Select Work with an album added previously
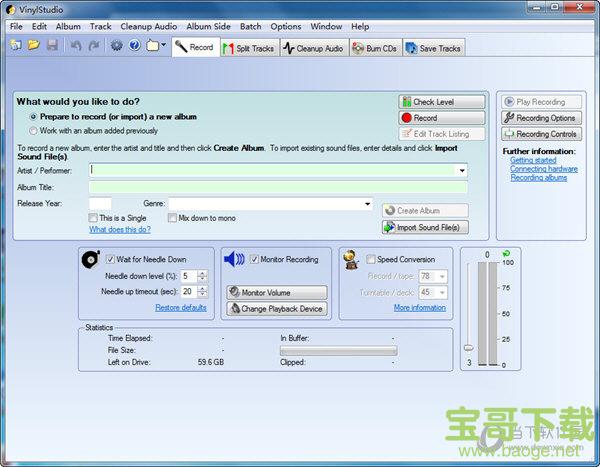Image resolution: width=600 pixels, height=467 pixels. click(x=33, y=130)
